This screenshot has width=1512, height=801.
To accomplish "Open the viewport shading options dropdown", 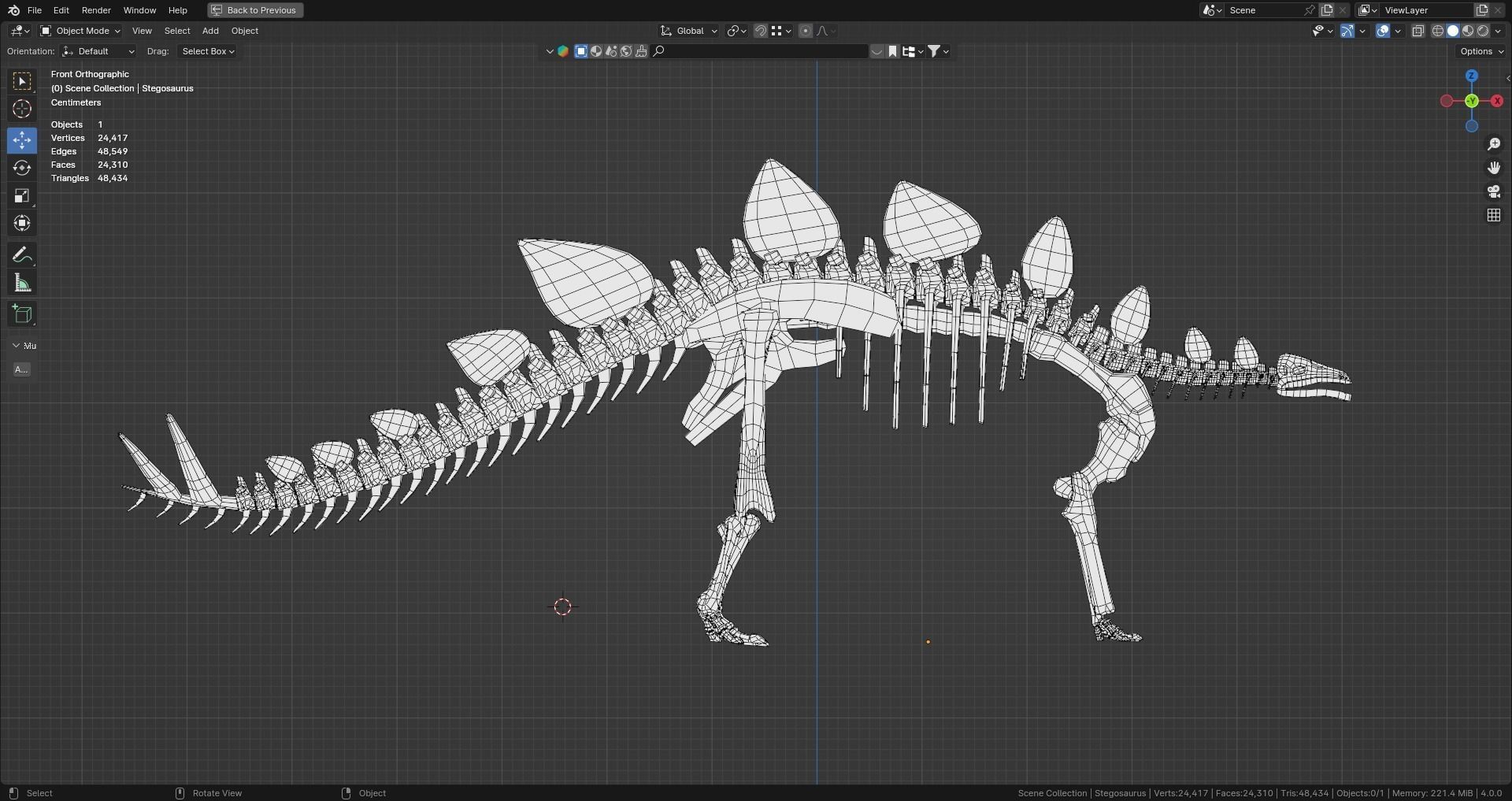I will click(x=1498, y=31).
